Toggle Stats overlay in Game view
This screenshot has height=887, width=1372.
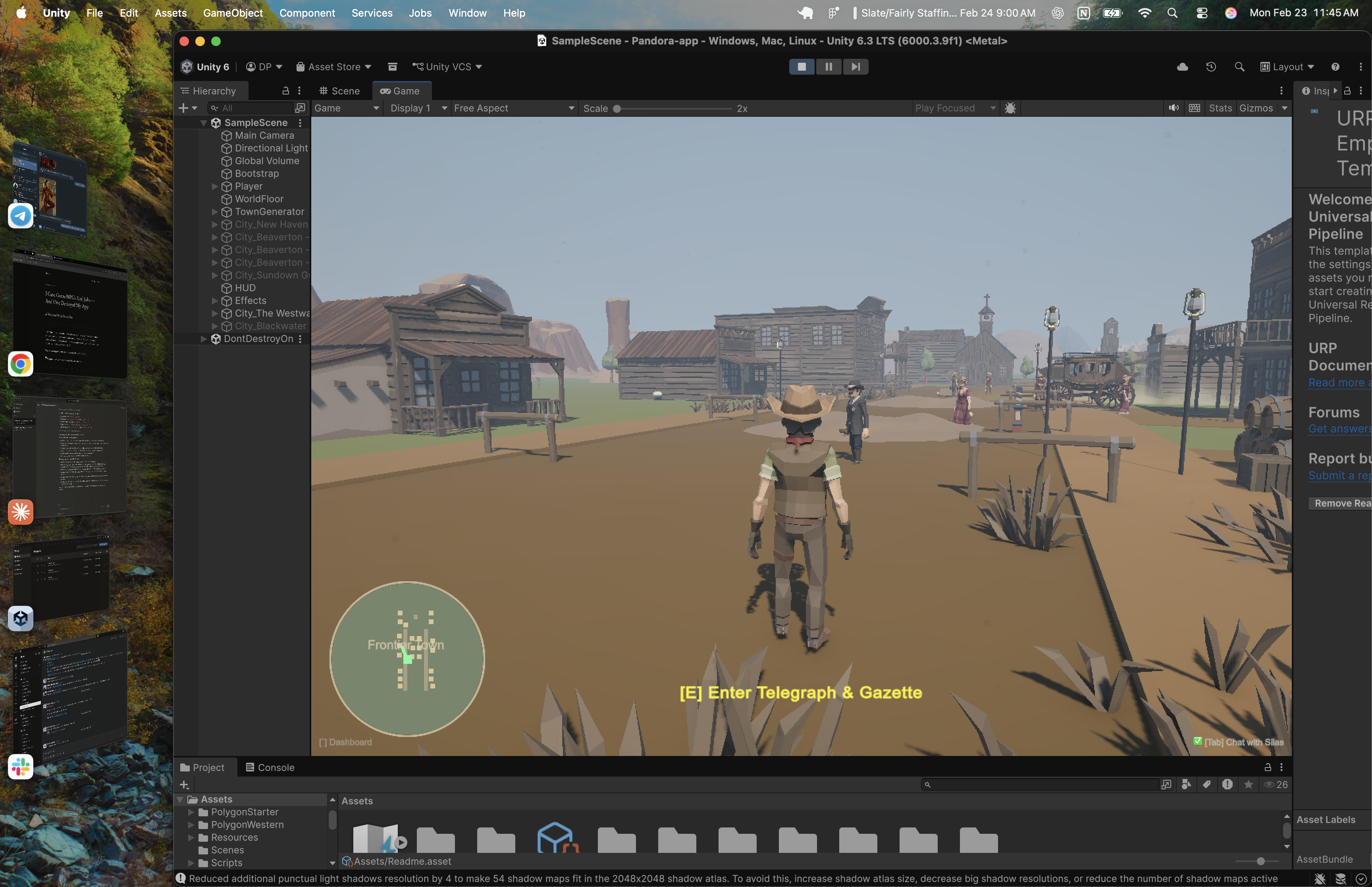tap(1220, 108)
